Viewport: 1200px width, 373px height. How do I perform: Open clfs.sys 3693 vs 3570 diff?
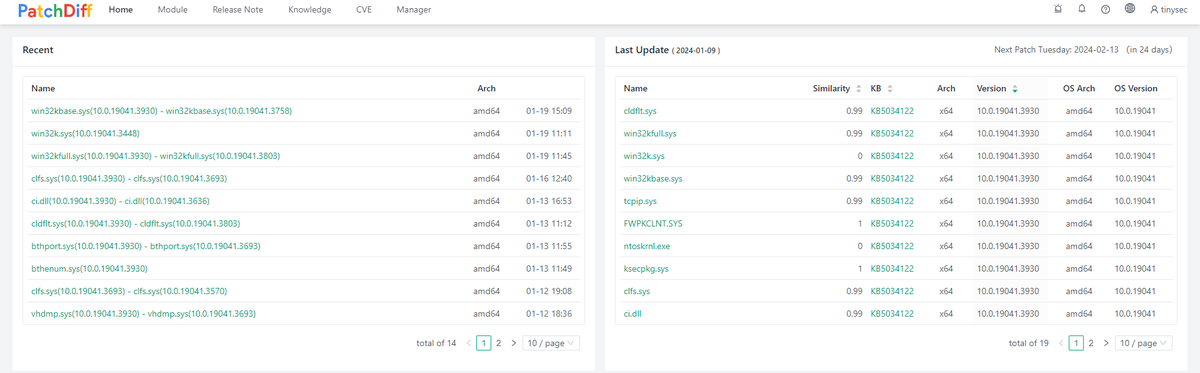pos(129,291)
